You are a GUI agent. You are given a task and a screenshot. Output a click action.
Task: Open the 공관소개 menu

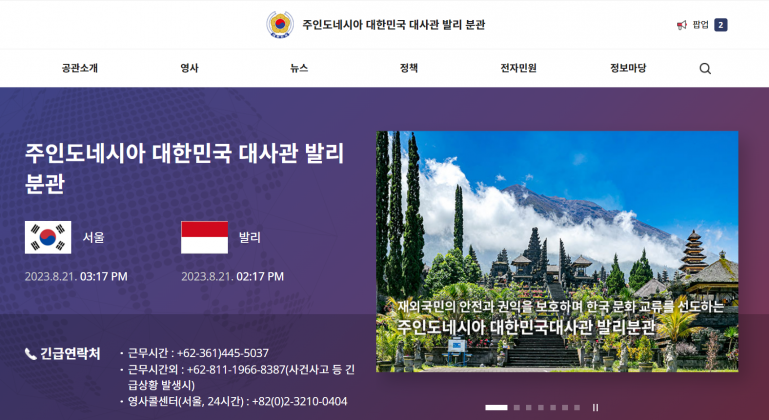click(79, 69)
